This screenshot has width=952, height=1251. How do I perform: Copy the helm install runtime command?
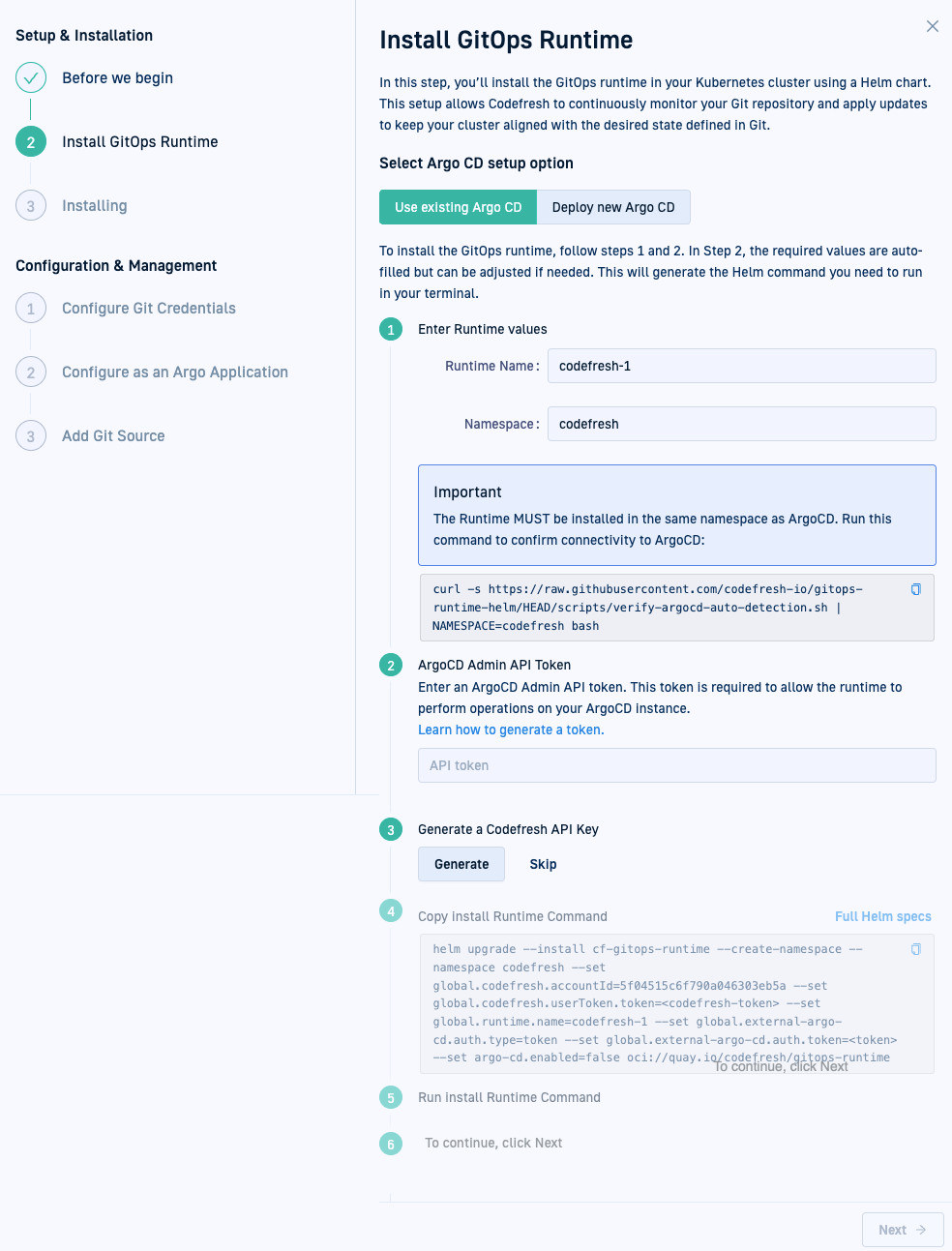[915, 949]
